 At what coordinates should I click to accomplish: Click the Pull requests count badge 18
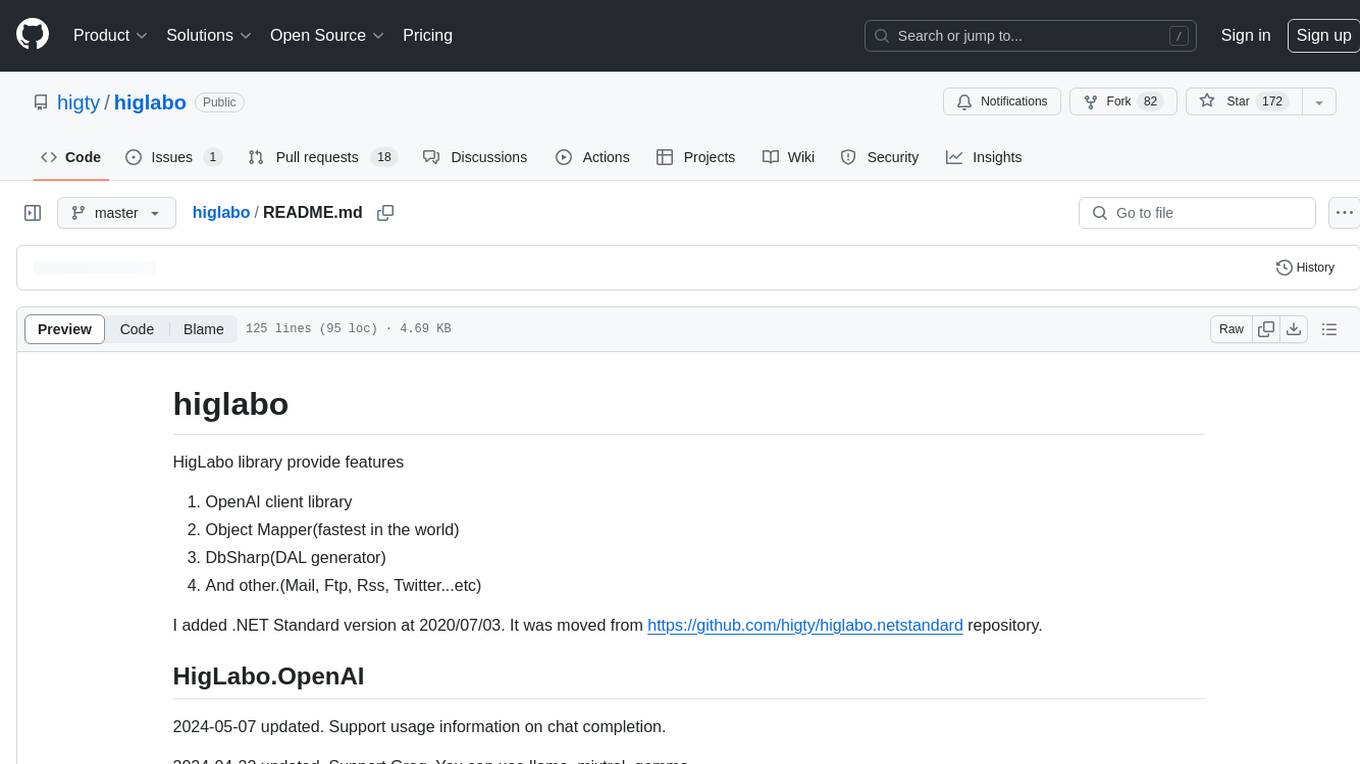tap(383, 157)
